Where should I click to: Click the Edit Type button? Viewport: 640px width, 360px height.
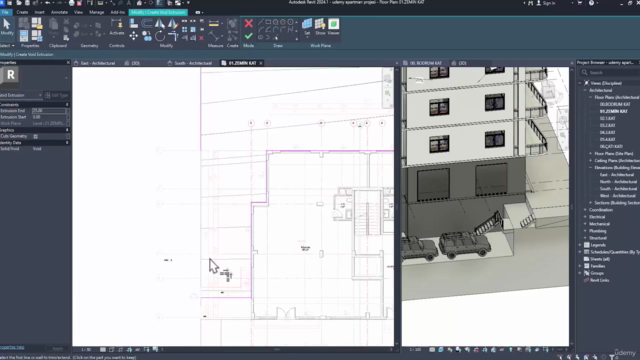tap(57, 95)
